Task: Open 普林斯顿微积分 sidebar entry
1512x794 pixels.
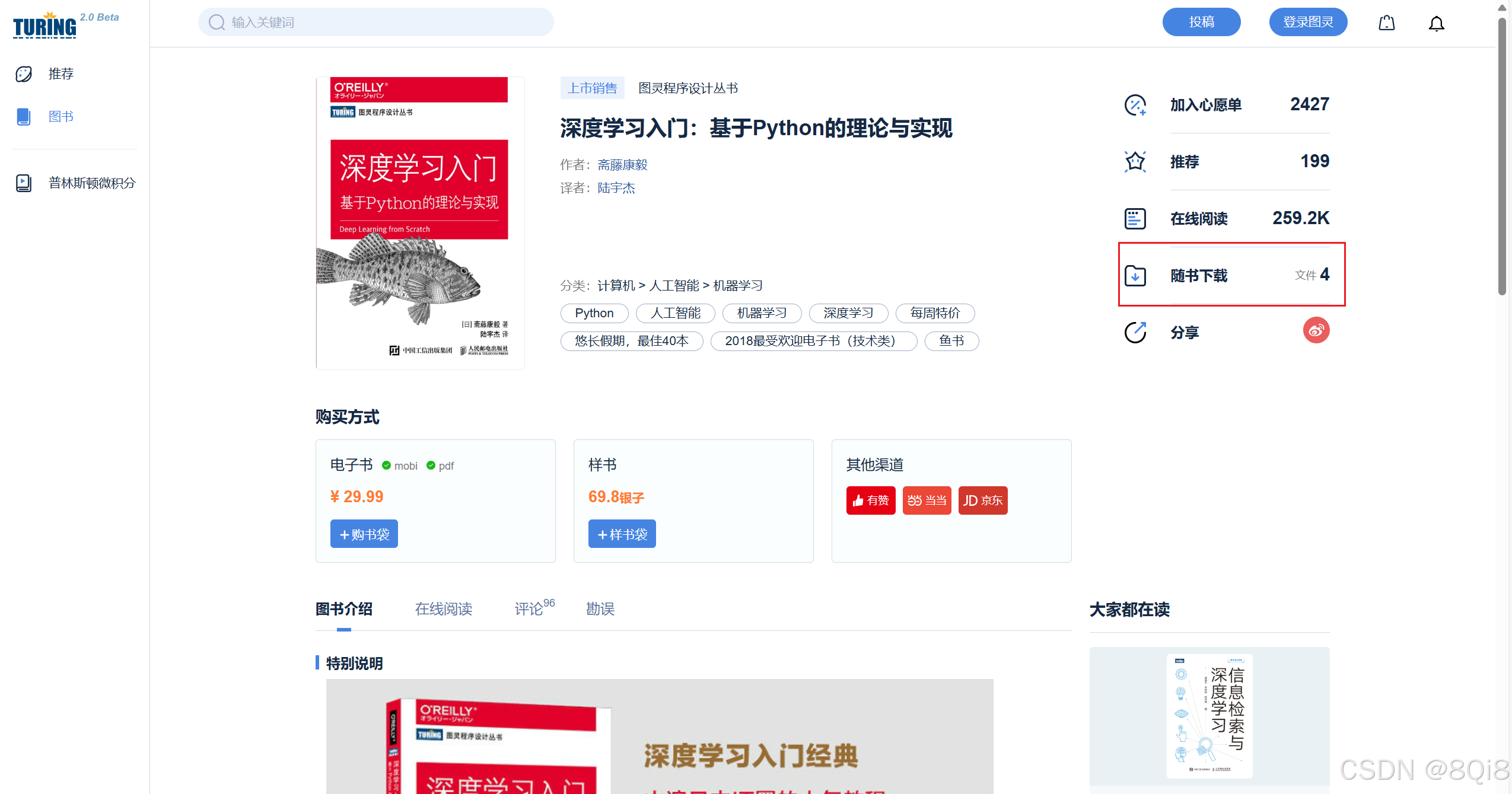Action: pyautogui.click(x=92, y=183)
